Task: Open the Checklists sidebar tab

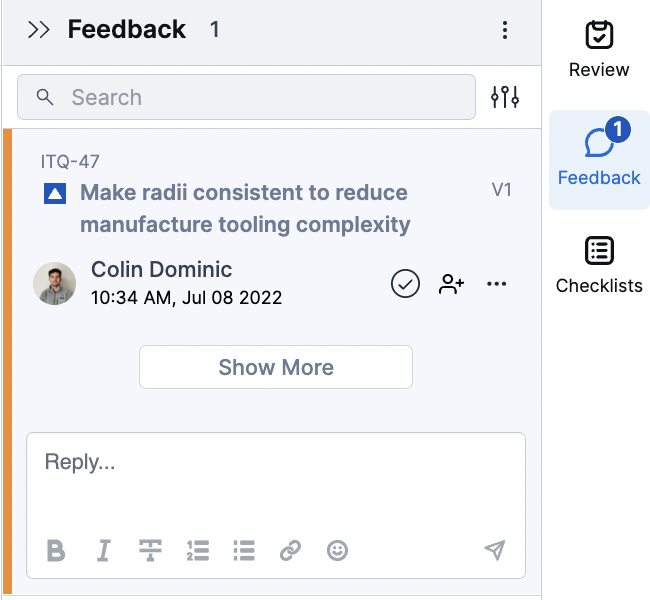Action: 599,266
